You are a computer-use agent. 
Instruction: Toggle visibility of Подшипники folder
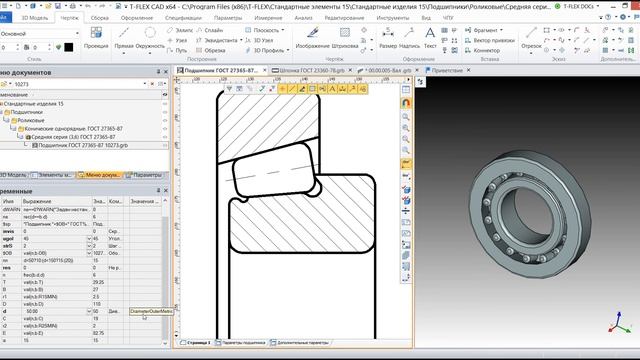(165, 112)
